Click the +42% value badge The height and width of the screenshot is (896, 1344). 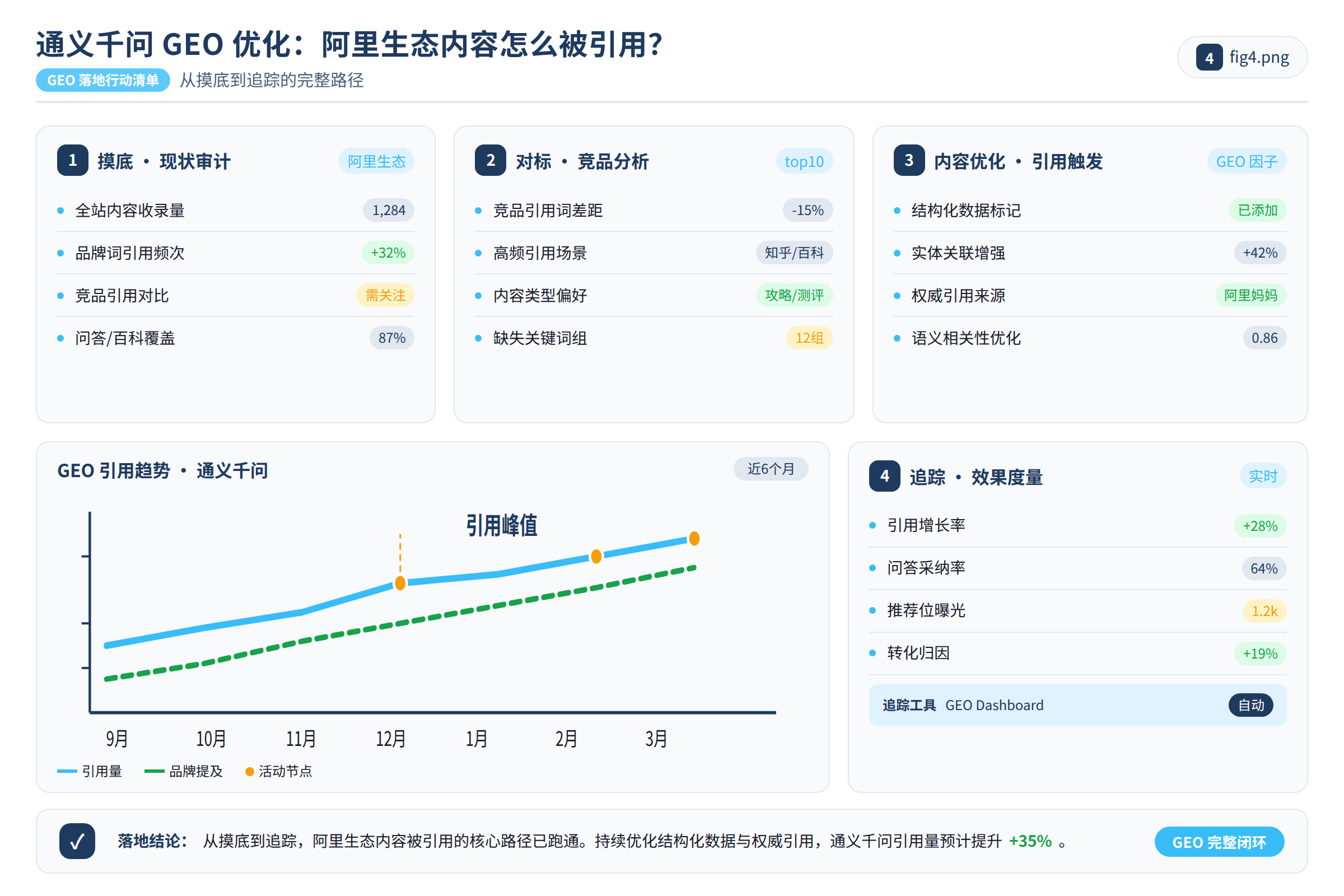[x=1261, y=253]
